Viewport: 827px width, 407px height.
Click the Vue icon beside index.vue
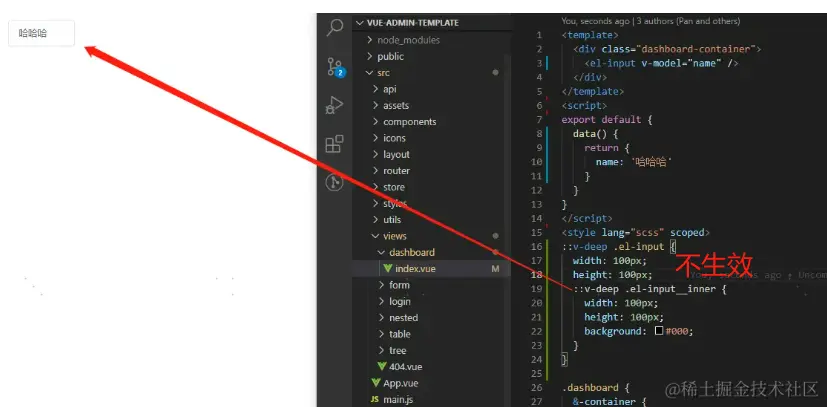[388, 268]
